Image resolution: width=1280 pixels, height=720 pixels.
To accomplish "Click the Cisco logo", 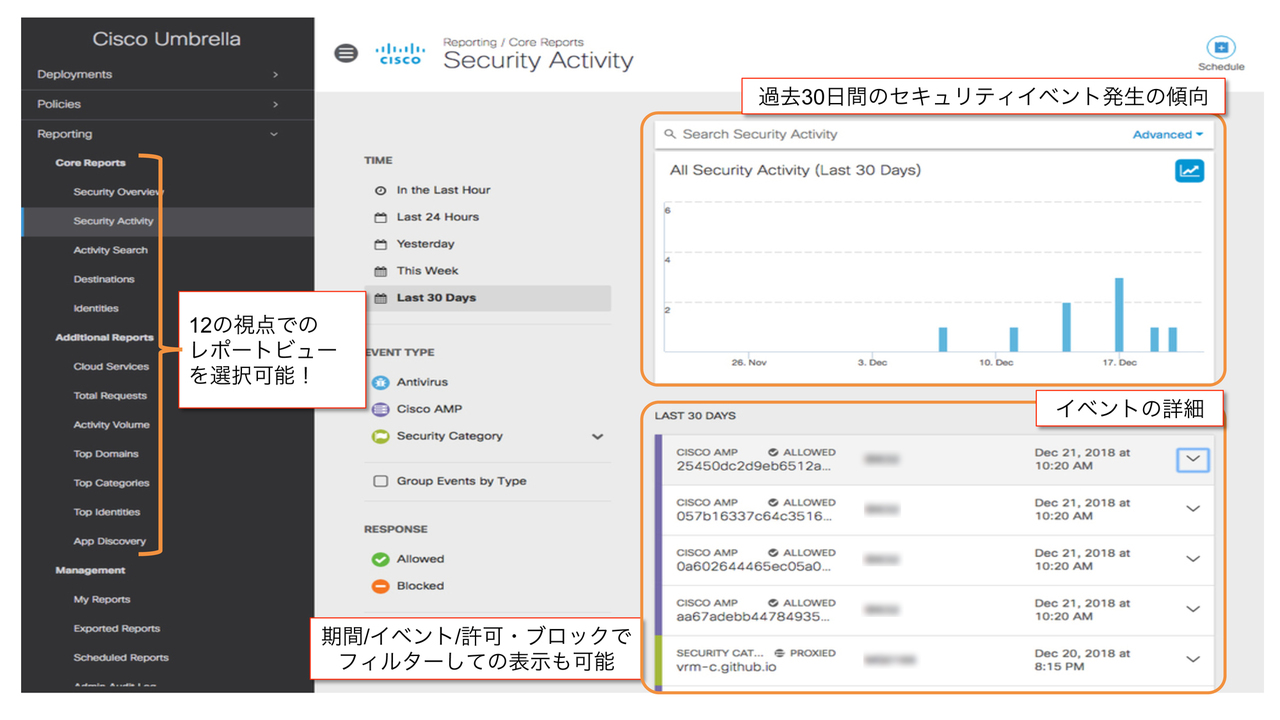I will (401, 54).
